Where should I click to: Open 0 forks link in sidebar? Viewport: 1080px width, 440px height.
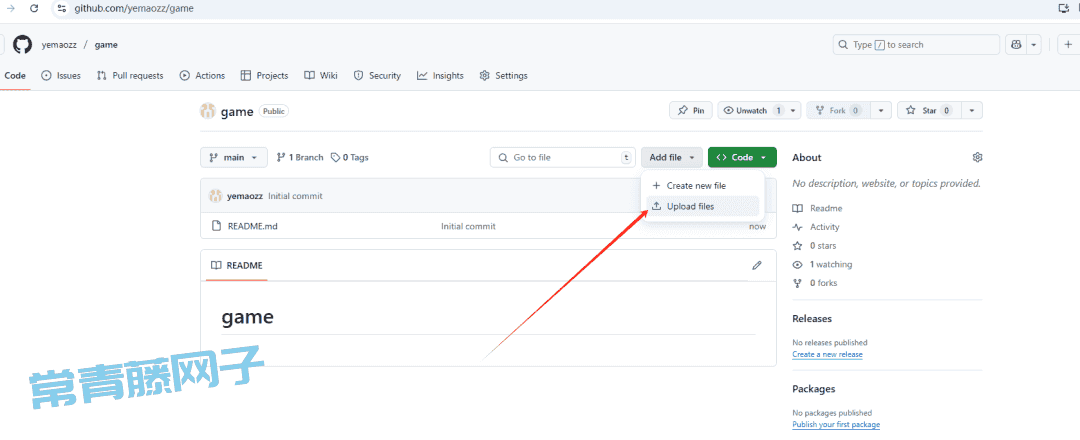[x=815, y=282]
